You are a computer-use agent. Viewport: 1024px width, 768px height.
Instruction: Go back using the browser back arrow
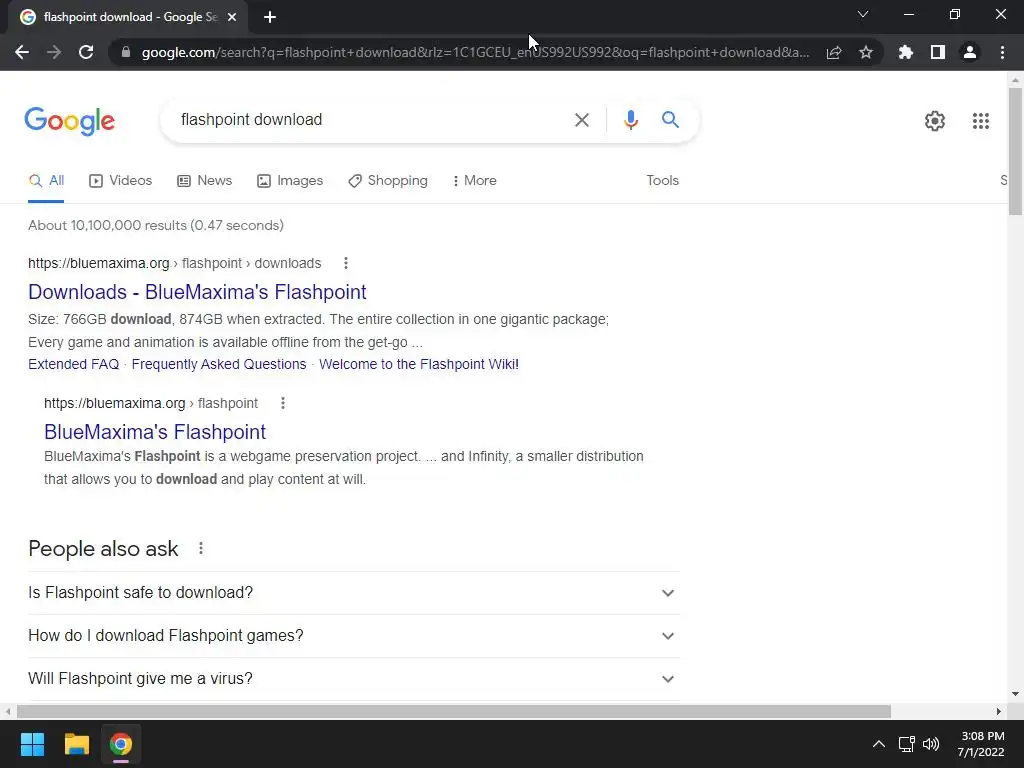coord(22,52)
